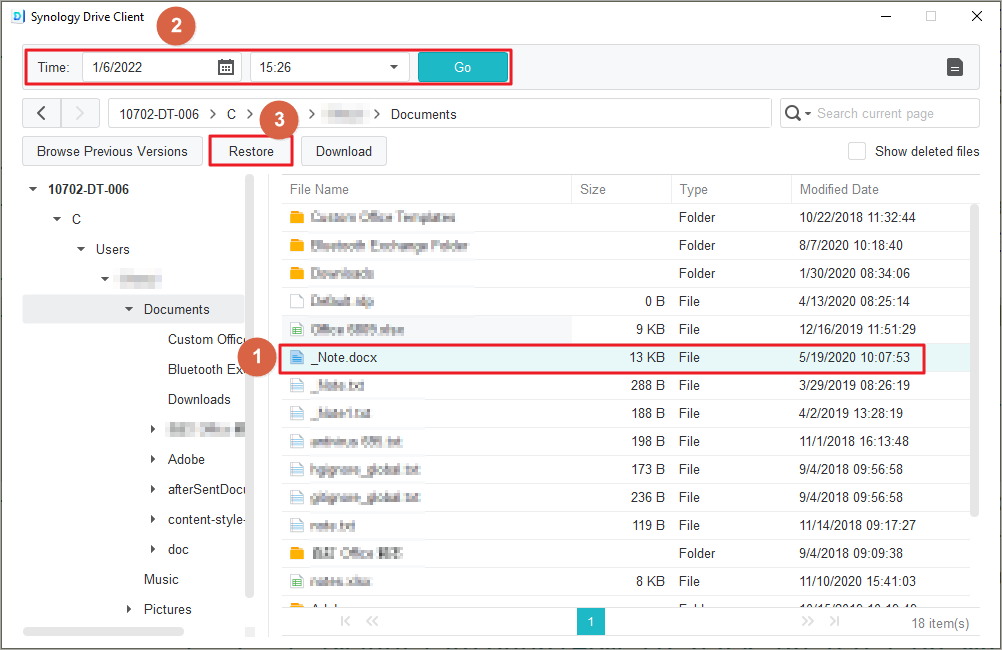The image size is (1002, 650).
Task: Sort by Modified Date column header
Action: 839,189
